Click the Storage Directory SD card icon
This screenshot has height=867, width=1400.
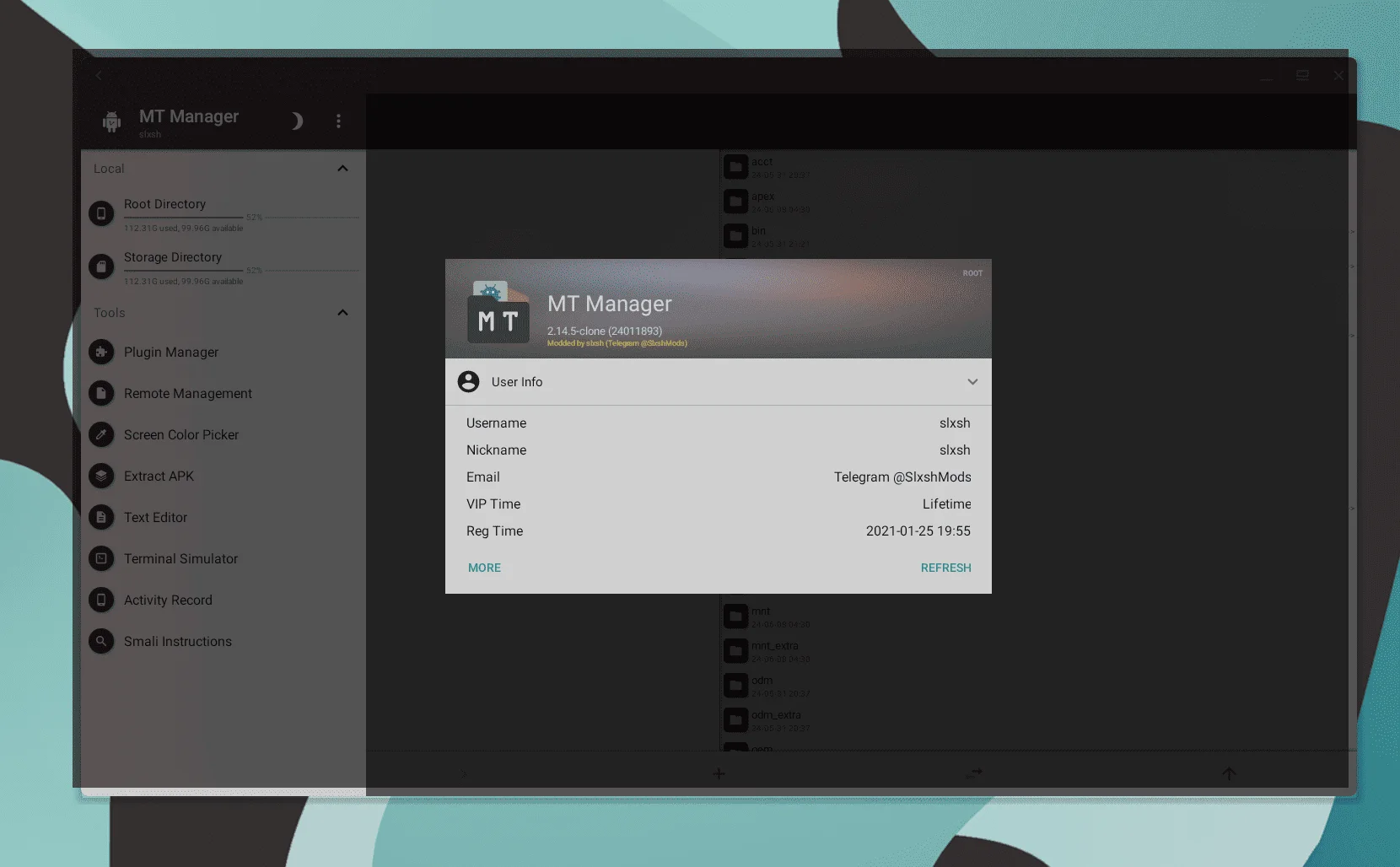(101, 267)
